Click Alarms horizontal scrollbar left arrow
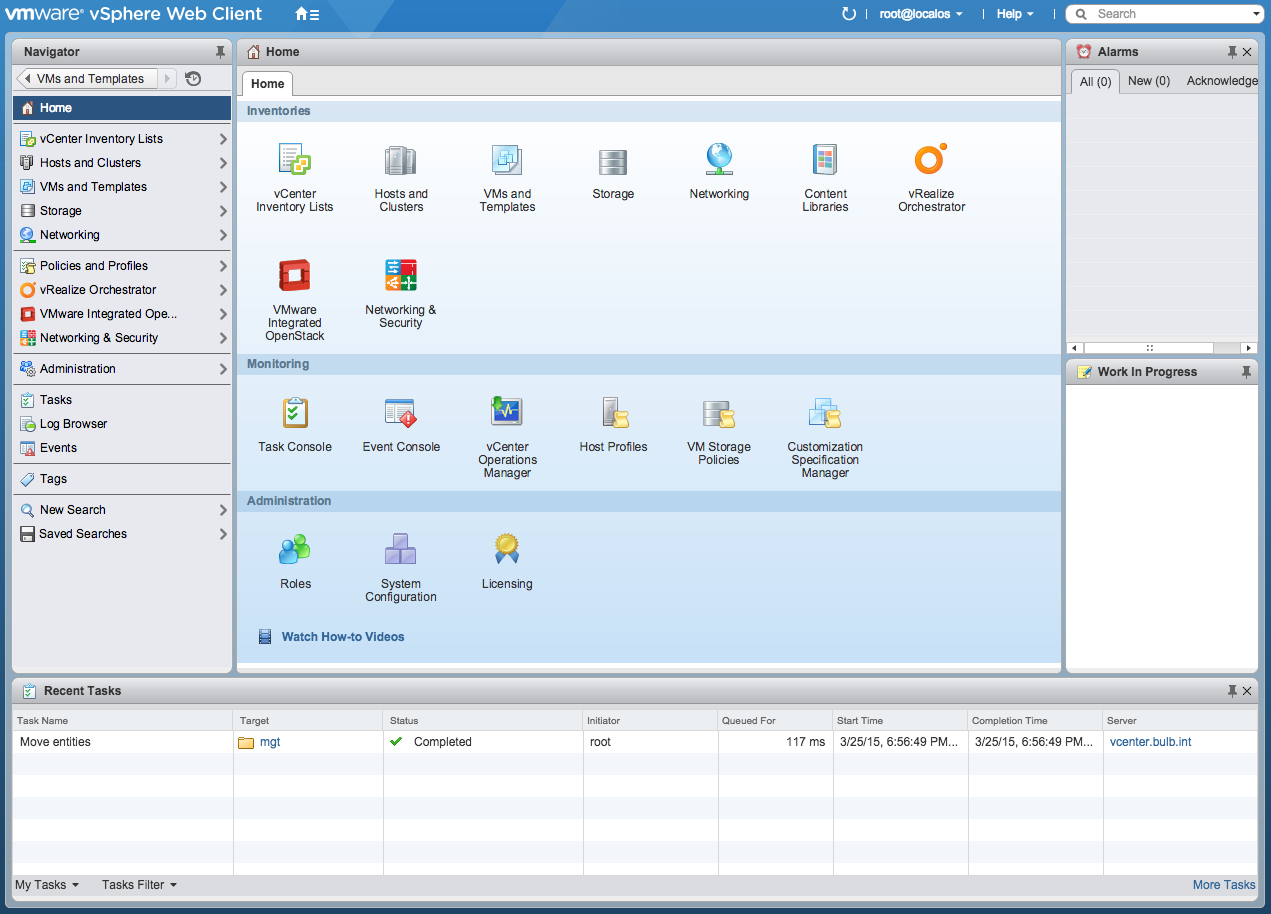Viewport: 1271px width, 914px height. click(x=1075, y=348)
